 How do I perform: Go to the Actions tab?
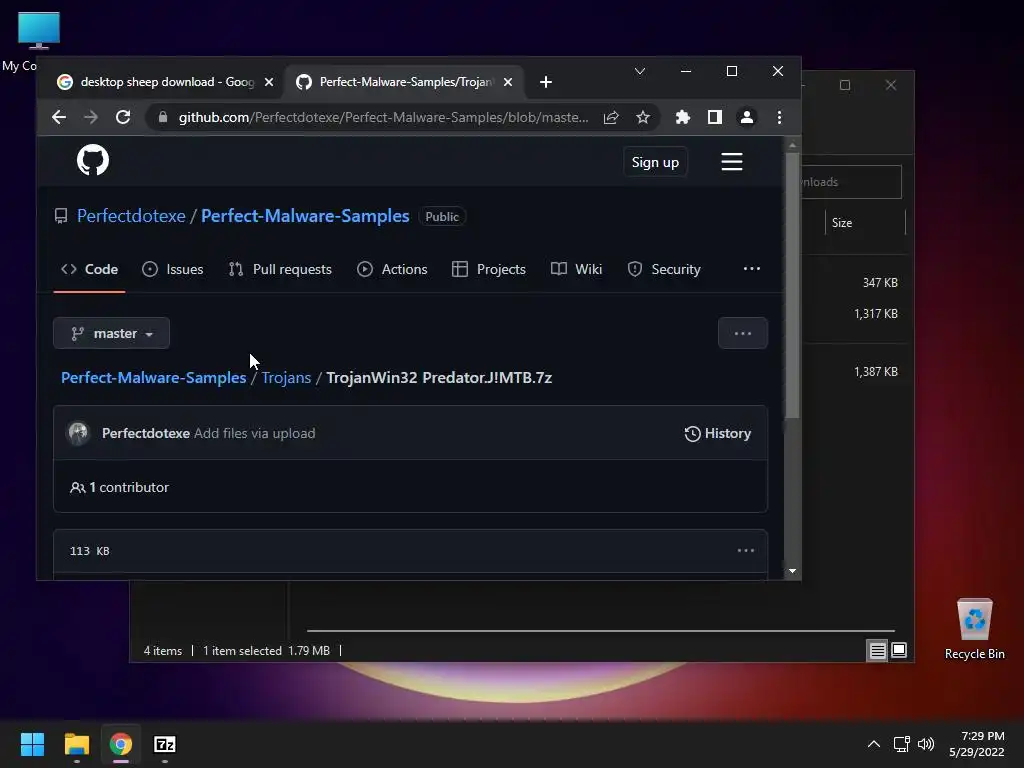pos(392,269)
